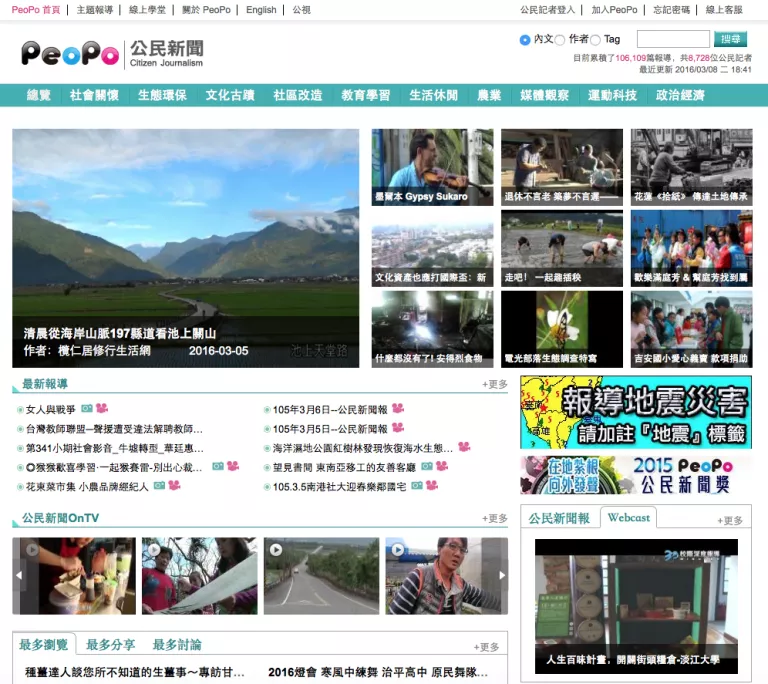Viewport: 768px width, 684px height.
Task: Select the 作者 search radio button
Action: click(560, 40)
